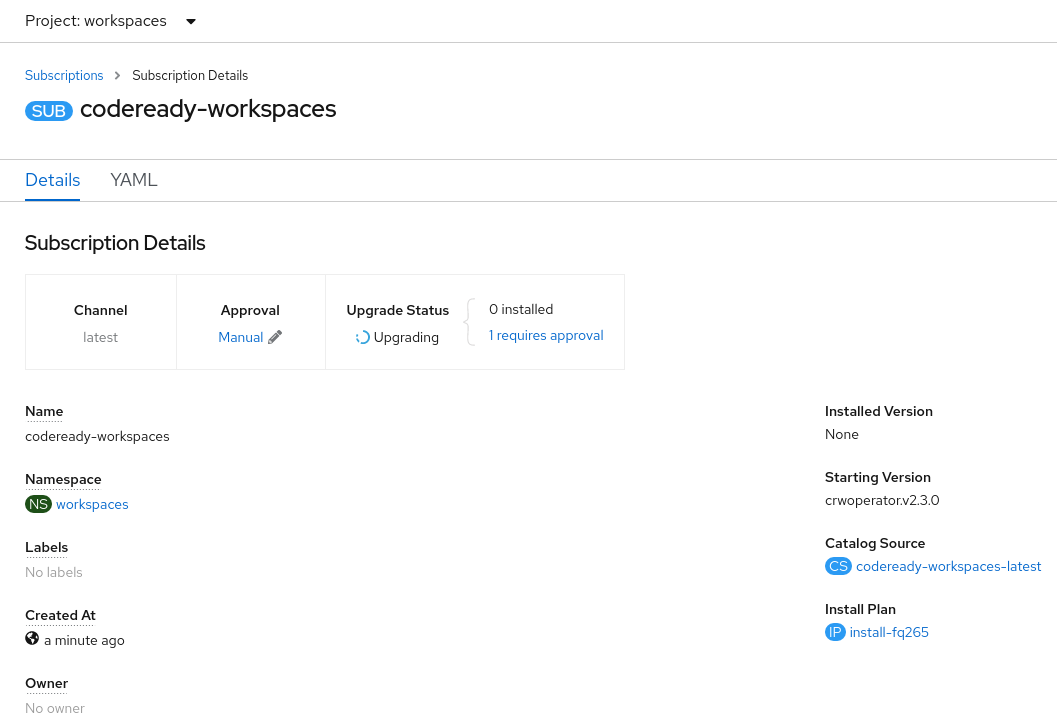Screen dimensions: 1057x721
Task: Click the Name field label
Action: coord(44,411)
